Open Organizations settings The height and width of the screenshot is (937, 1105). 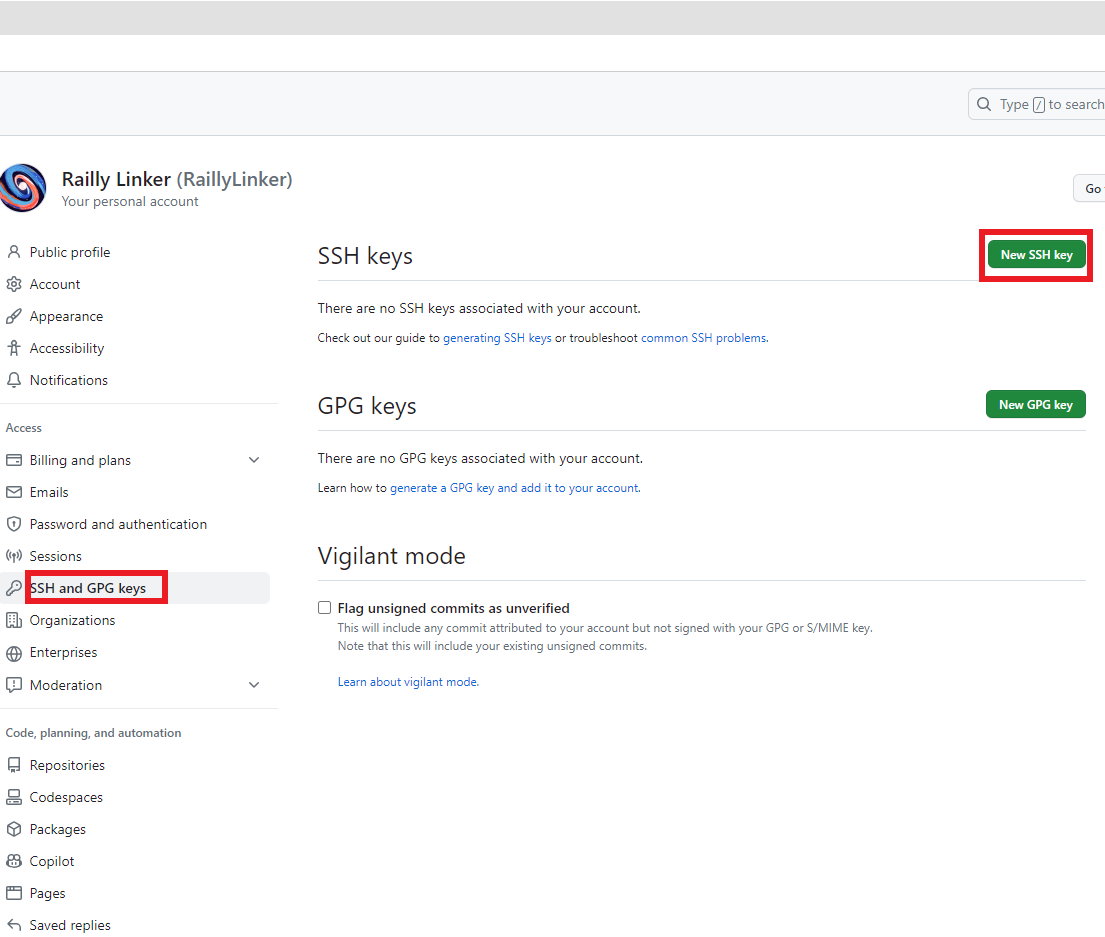[73, 621]
